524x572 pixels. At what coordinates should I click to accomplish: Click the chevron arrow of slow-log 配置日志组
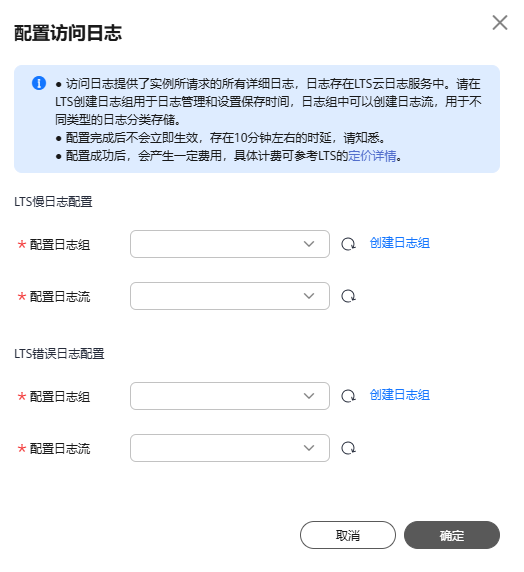(309, 244)
